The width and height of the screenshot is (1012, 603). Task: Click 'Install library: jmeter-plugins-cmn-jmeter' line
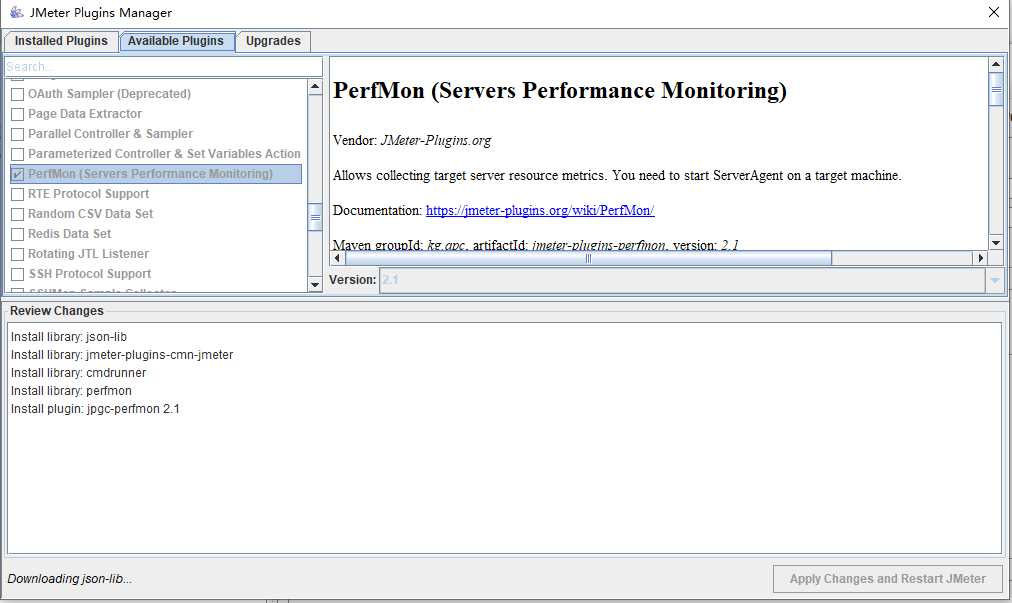tap(122, 355)
